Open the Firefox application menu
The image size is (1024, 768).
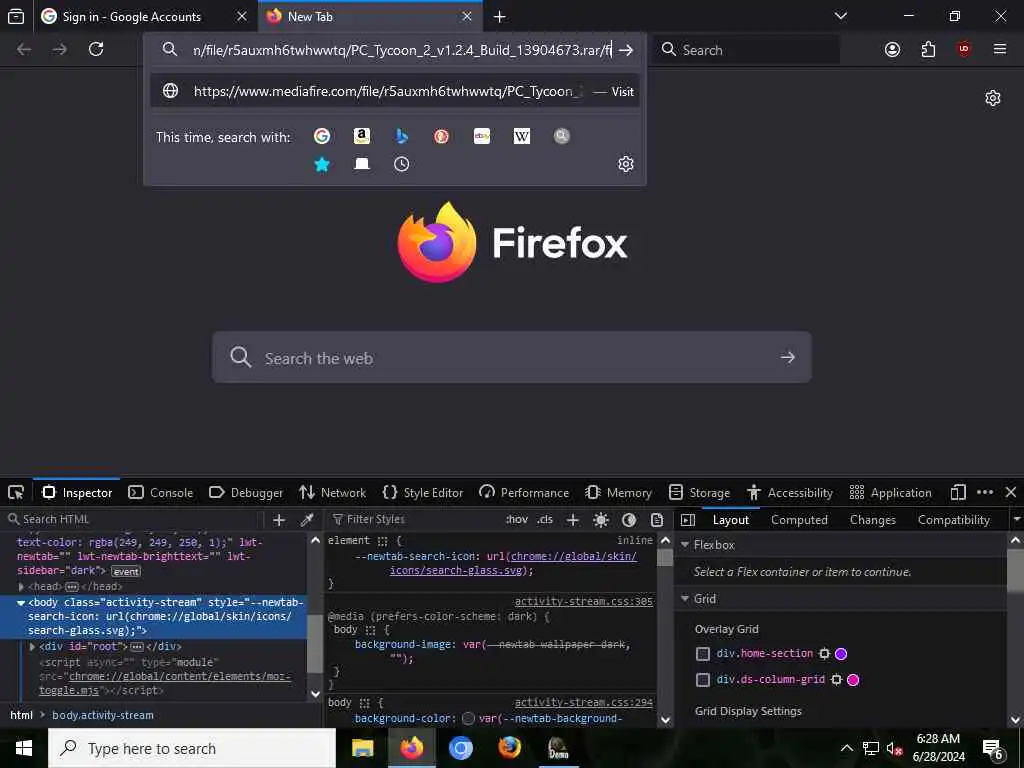click(1000, 49)
